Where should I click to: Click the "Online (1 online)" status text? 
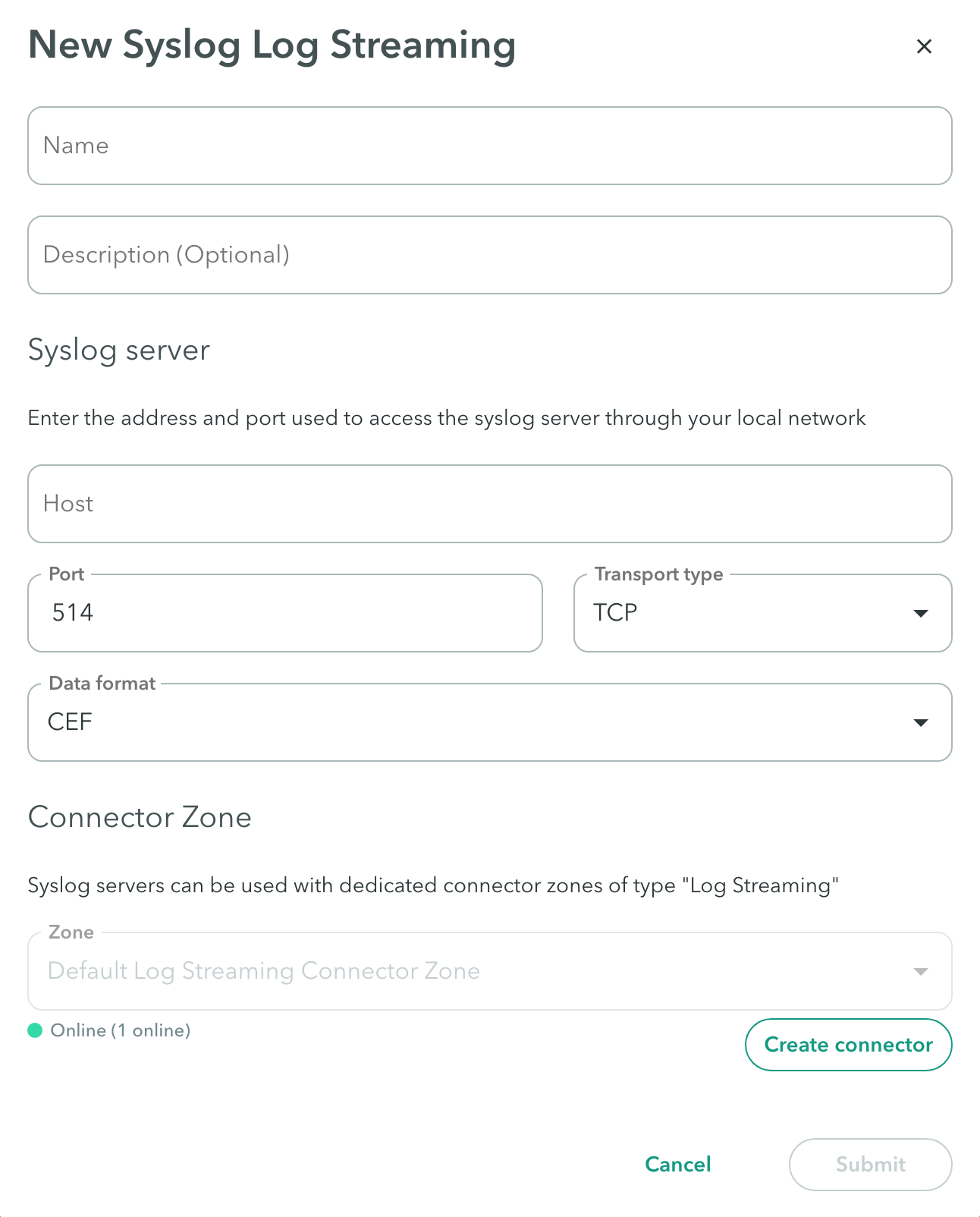pos(121,1030)
